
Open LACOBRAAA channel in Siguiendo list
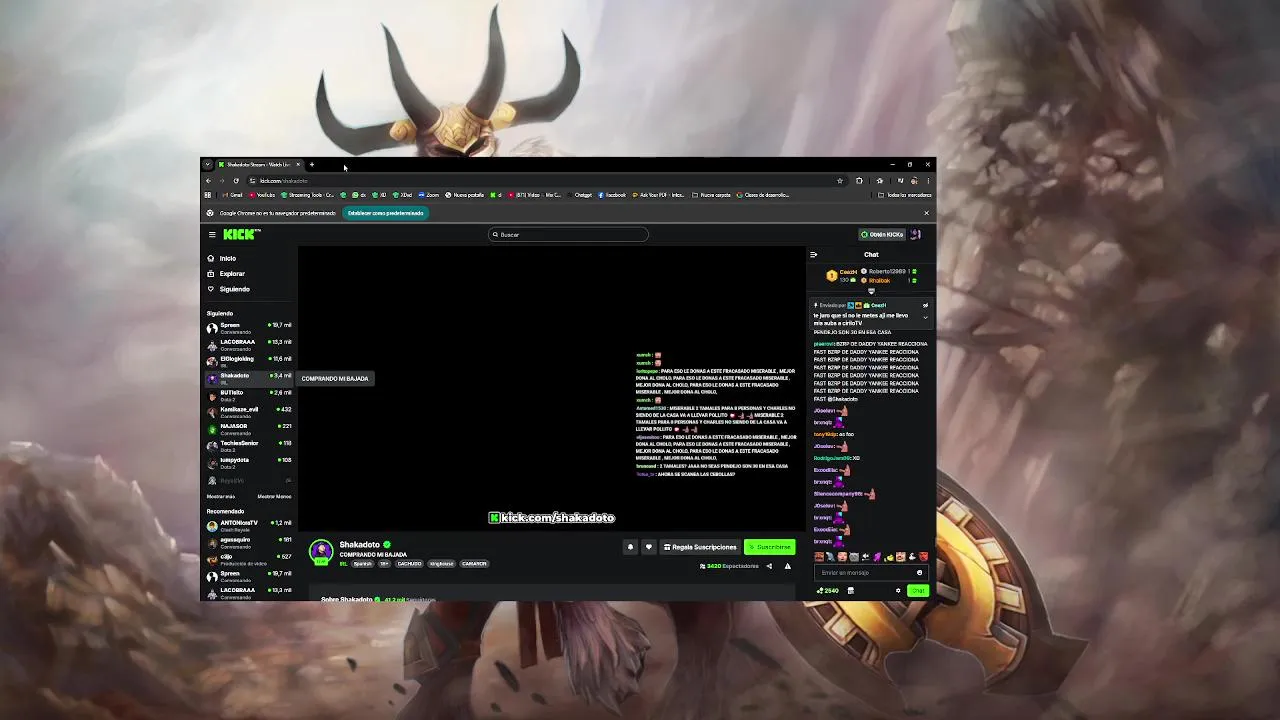point(249,344)
